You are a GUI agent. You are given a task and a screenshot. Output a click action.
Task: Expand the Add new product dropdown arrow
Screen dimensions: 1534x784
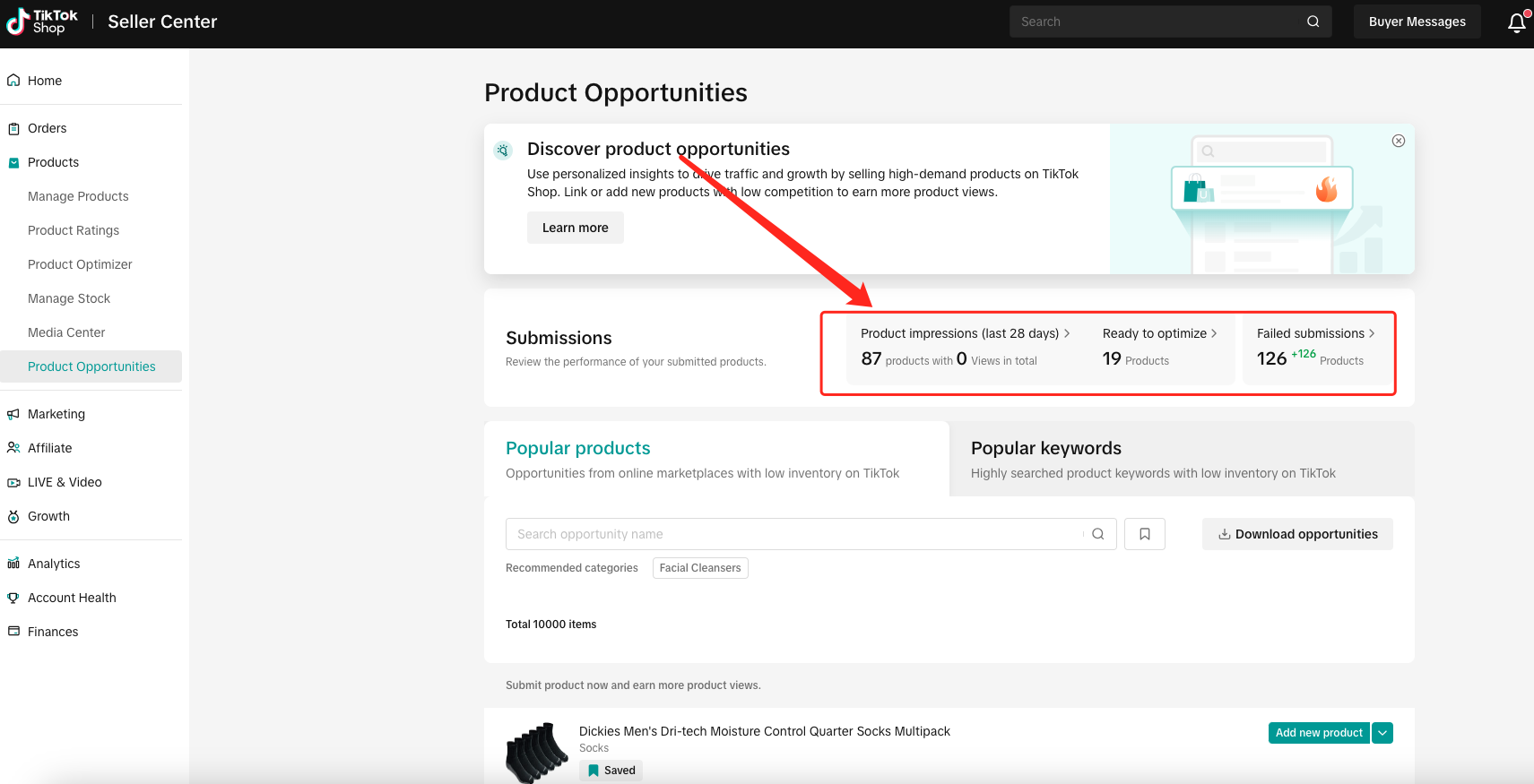tap(1382, 733)
